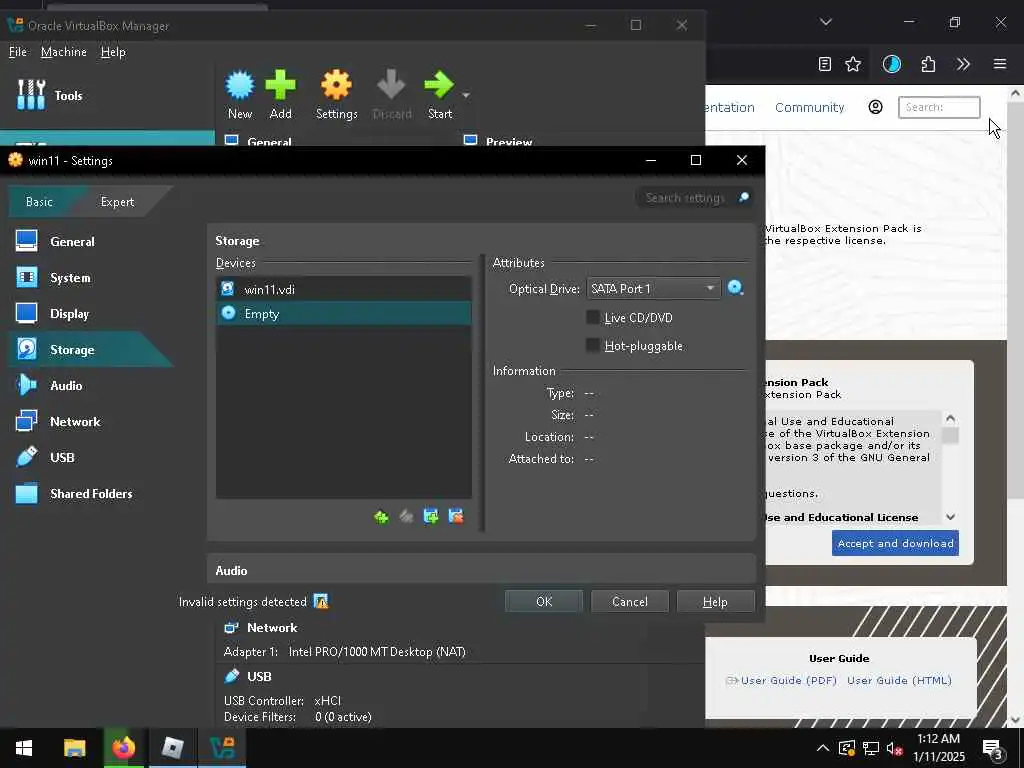The image size is (1024, 768).
Task: Select the win11.vdi device
Action: 344,289
